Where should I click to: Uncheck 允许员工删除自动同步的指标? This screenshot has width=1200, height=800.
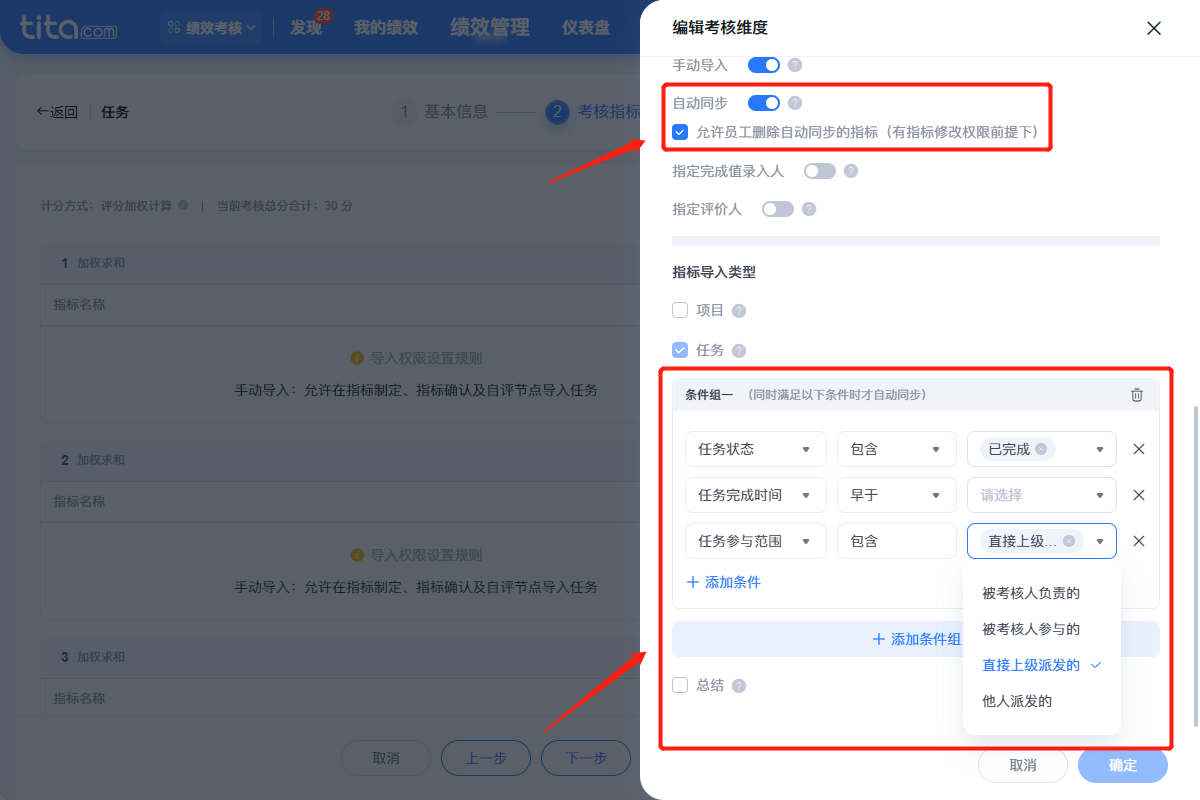coord(680,132)
